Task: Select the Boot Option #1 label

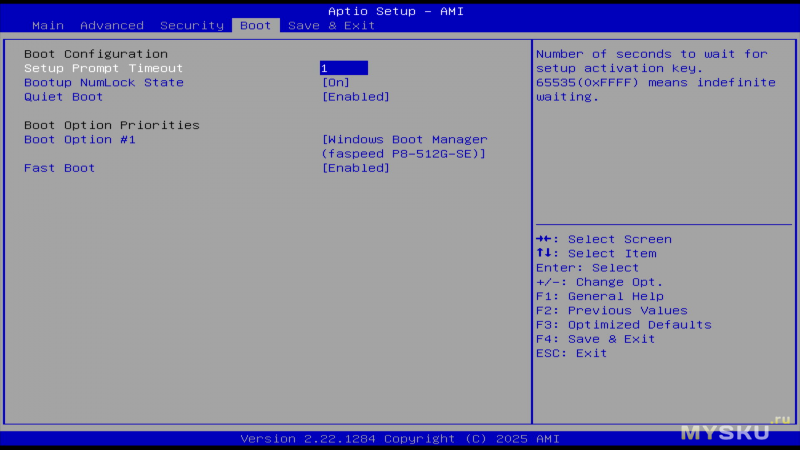Action: coord(79,140)
